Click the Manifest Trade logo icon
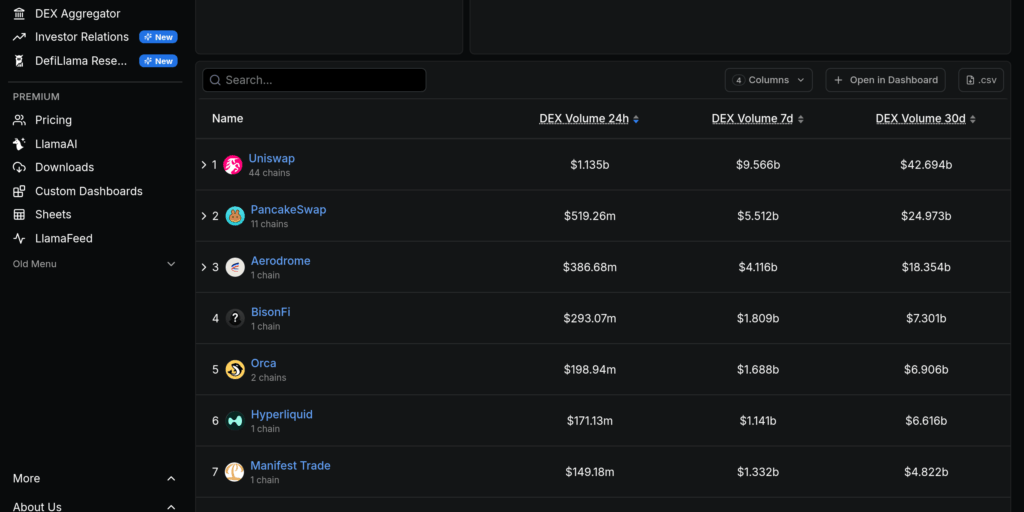Image resolution: width=1024 pixels, height=512 pixels. pos(234,472)
